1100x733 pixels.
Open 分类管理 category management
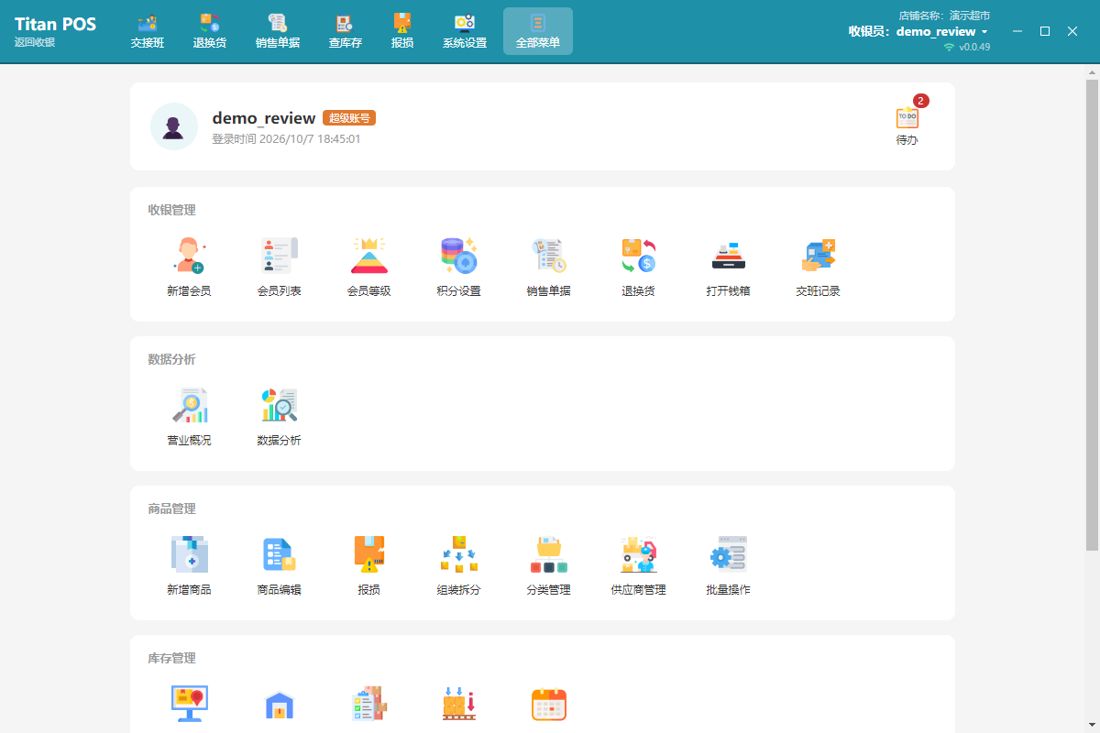point(548,566)
